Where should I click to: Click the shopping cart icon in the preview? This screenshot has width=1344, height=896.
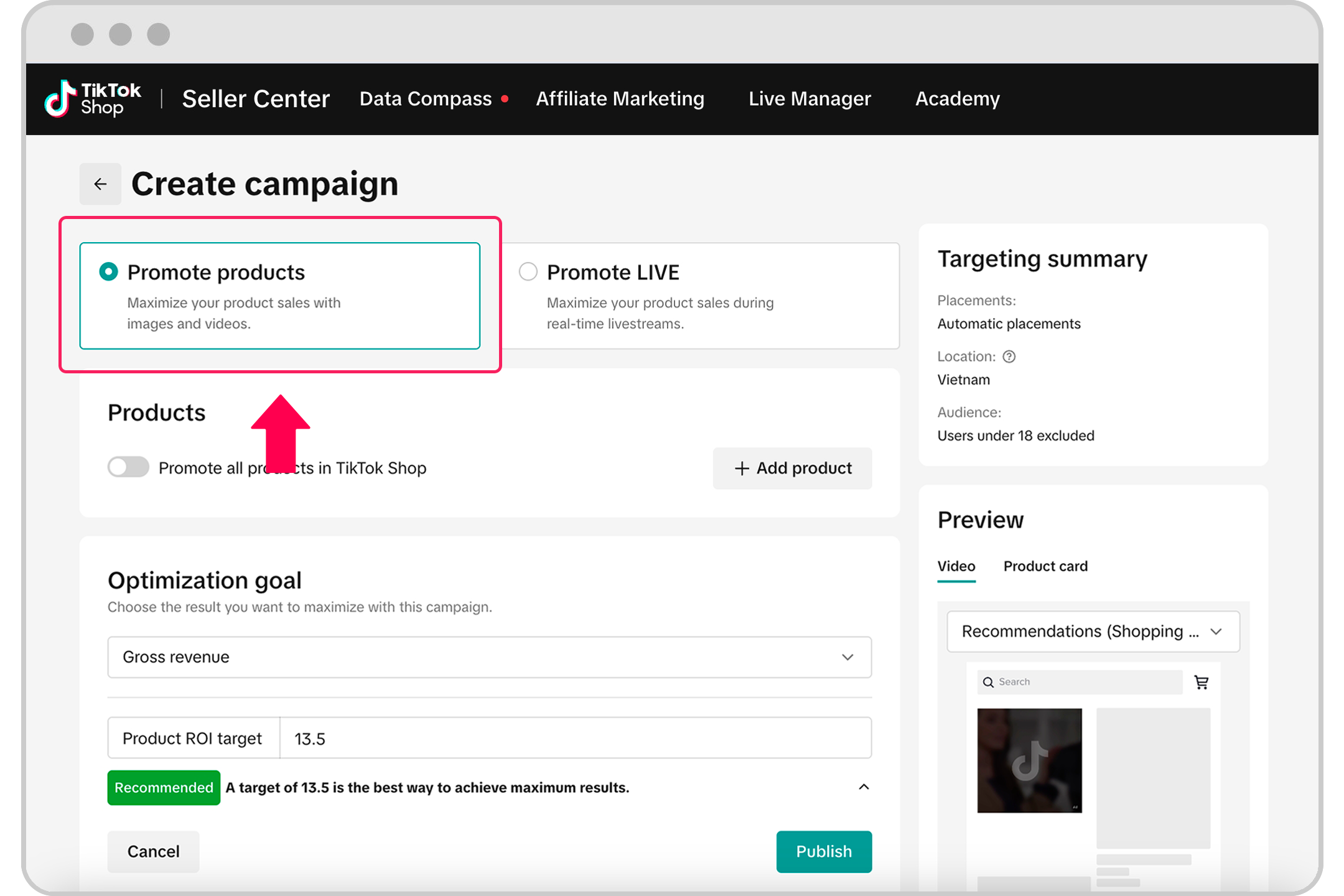click(1202, 682)
